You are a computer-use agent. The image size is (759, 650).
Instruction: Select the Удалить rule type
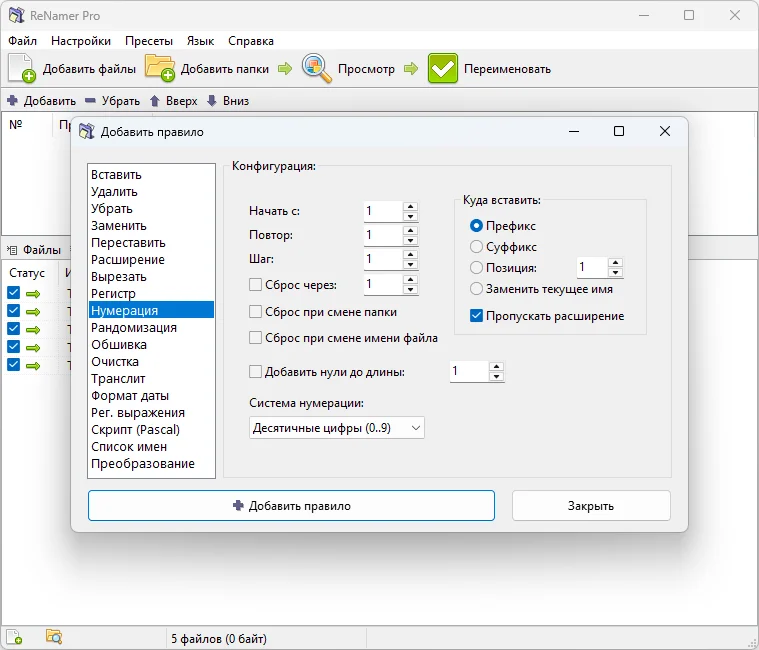(x=152, y=191)
